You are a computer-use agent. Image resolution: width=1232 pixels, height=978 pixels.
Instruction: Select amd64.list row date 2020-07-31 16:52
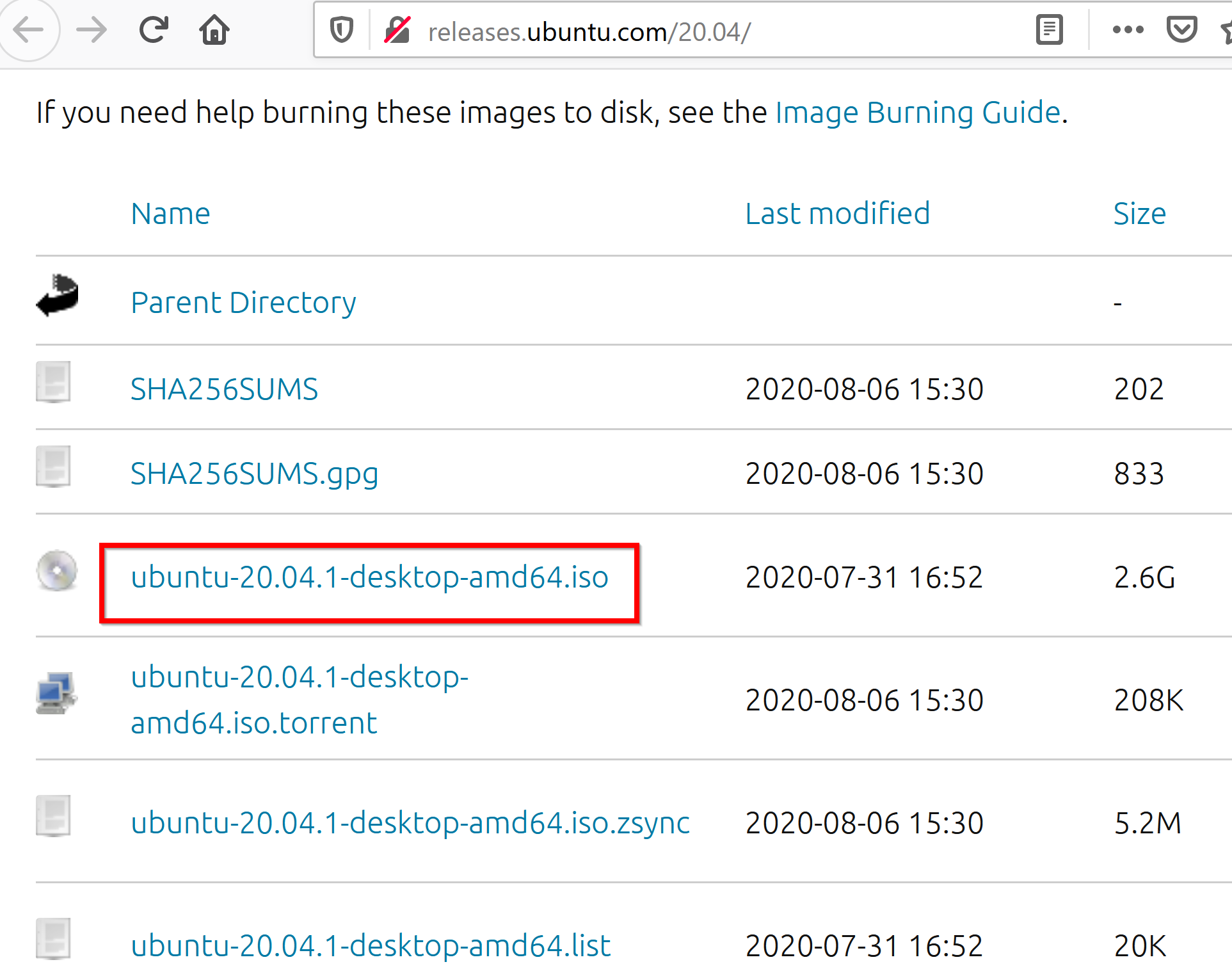(x=864, y=946)
